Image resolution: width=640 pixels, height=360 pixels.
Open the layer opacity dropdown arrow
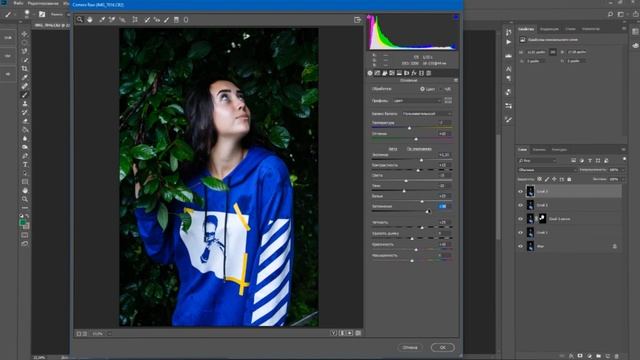(x=622, y=169)
